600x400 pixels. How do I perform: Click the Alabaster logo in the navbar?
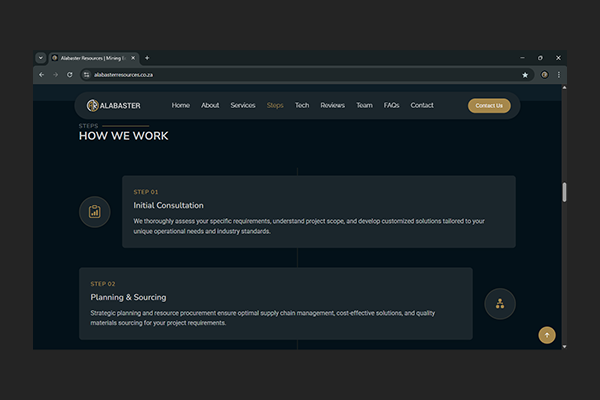(x=113, y=105)
